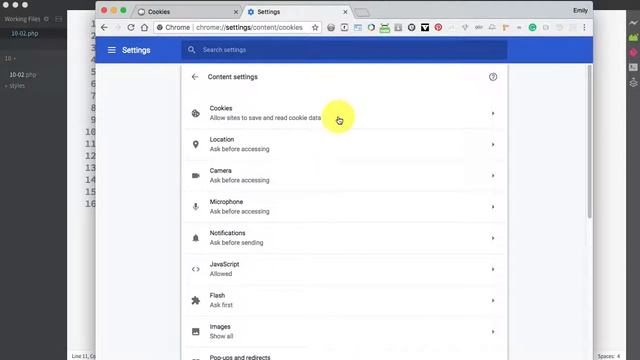
Task: Open 10-02.php under Working Files
Action: (x=24, y=33)
